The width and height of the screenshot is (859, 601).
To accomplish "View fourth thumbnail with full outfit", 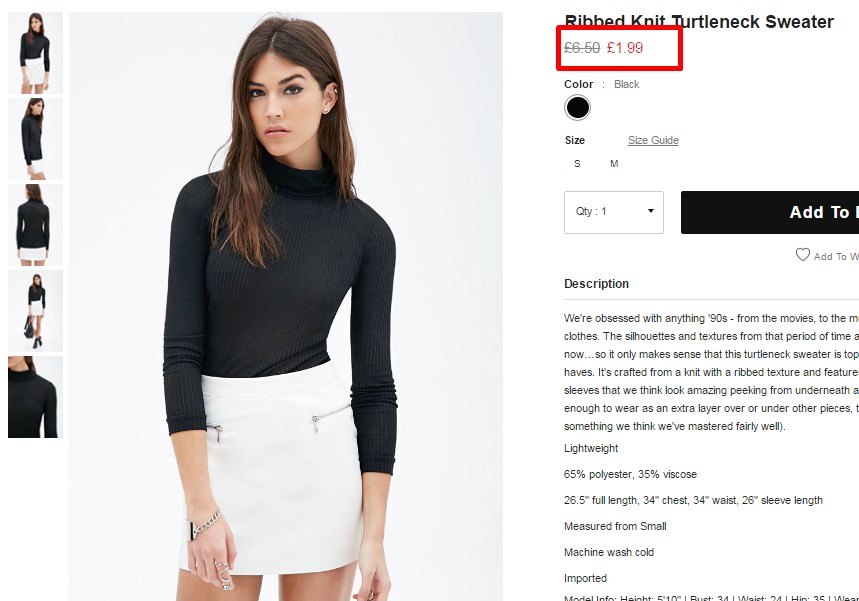I will 36,311.
